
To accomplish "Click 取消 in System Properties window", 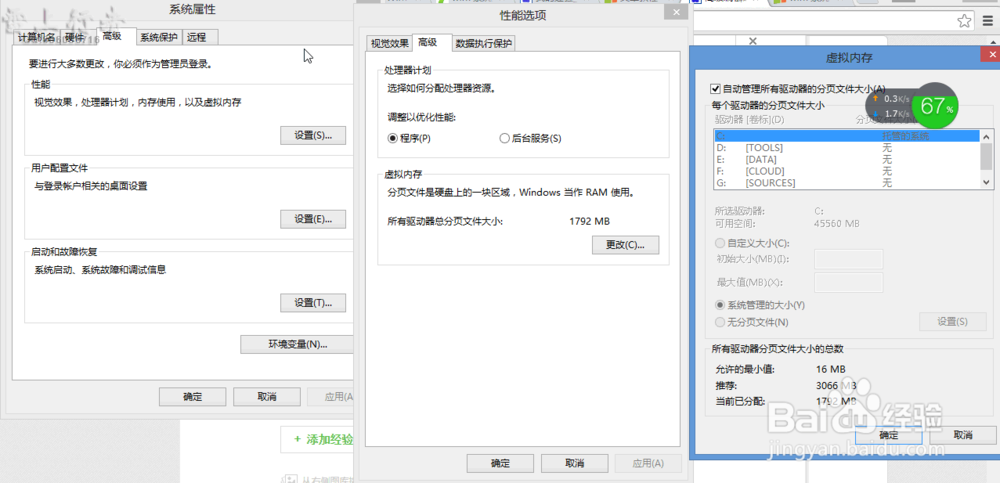I will pos(267,397).
